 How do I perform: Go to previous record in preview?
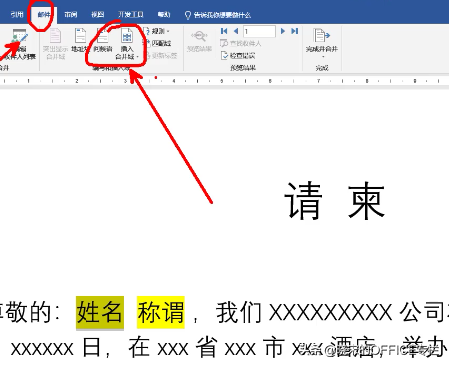(x=236, y=31)
